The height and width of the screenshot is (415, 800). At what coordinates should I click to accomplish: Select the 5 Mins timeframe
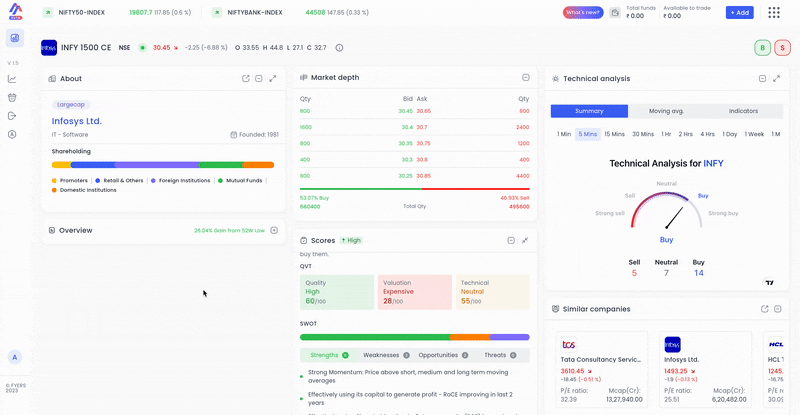pos(588,134)
